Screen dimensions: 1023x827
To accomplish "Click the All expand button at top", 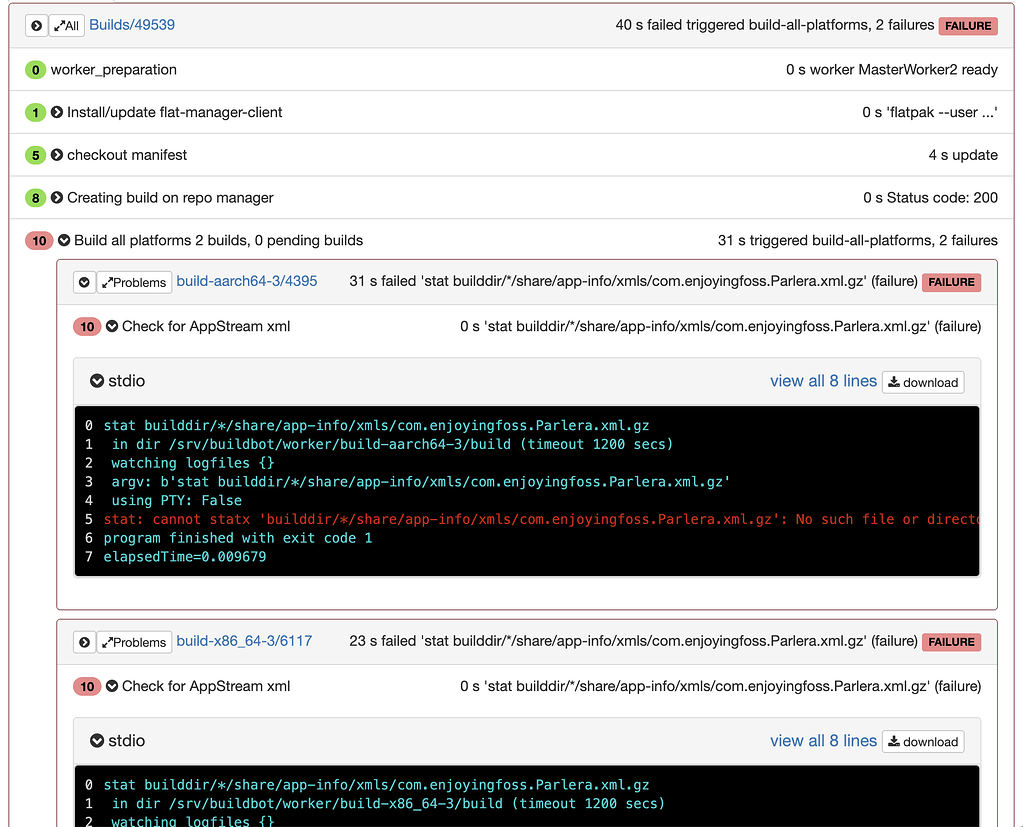I will click(66, 25).
